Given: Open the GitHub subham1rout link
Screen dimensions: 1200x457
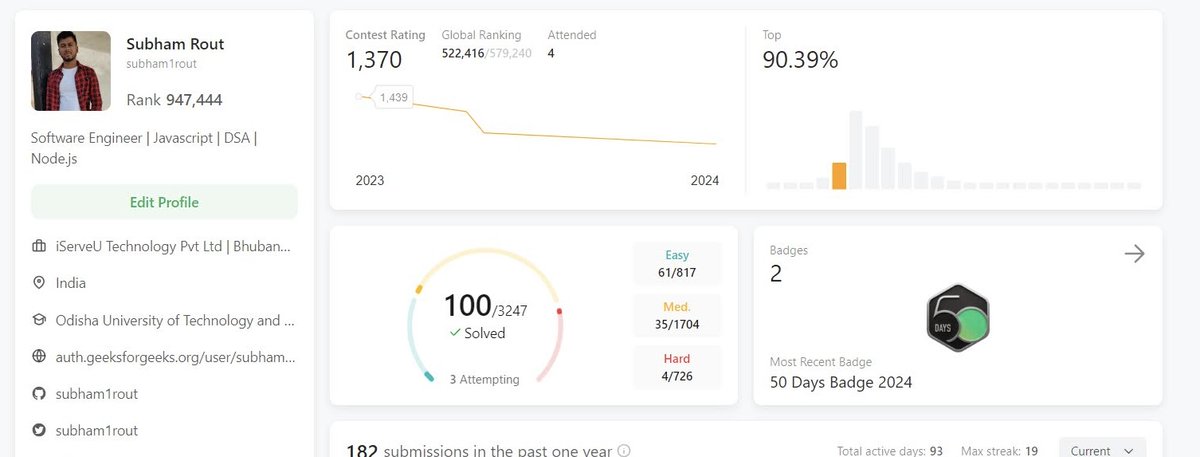Looking at the screenshot, I should [x=97, y=393].
